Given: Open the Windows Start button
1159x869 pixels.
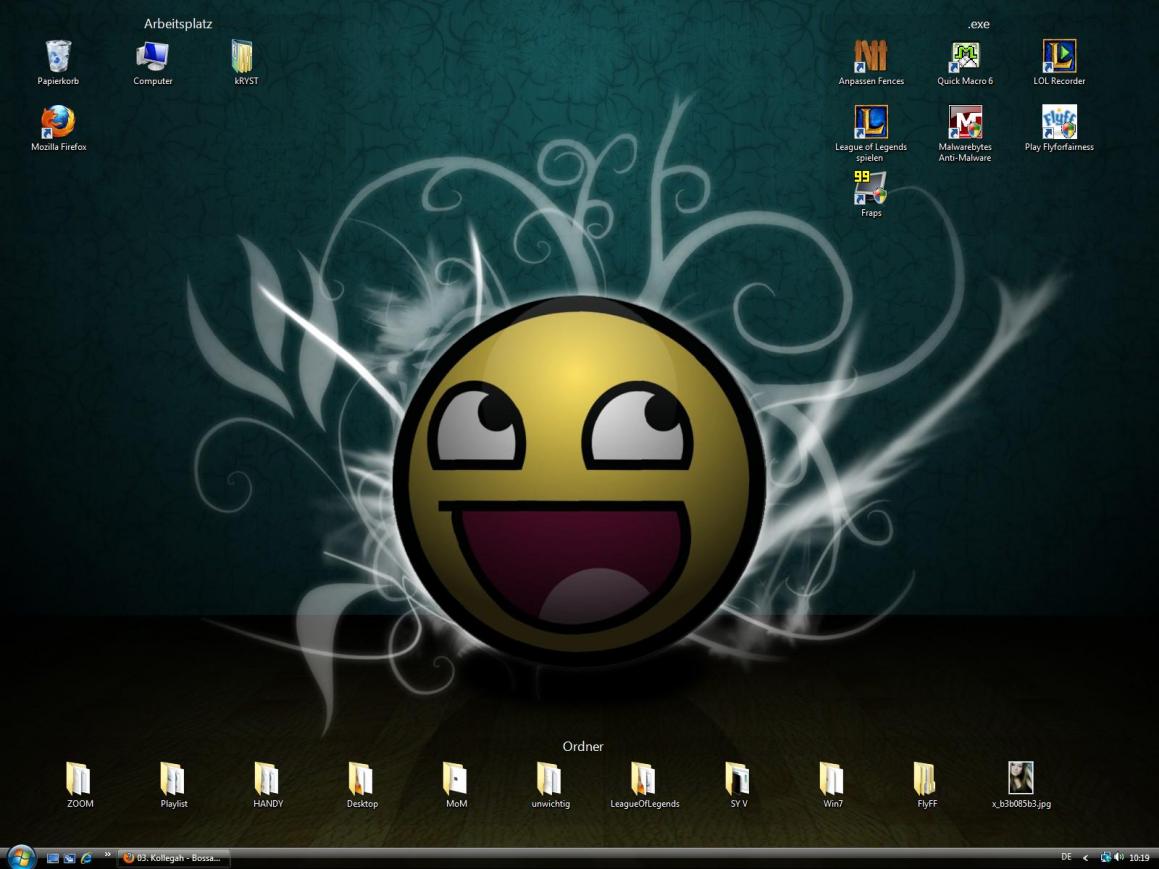Looking at the screenshot, I should coord(21,857).
